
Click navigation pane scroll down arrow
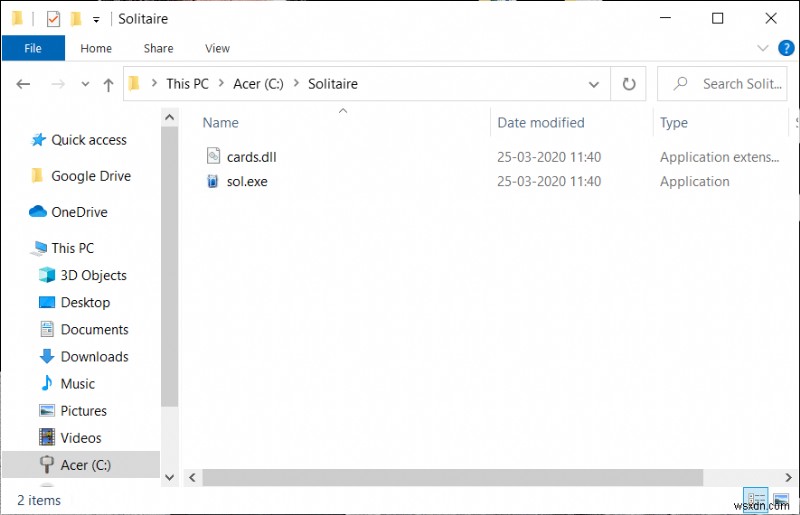coord(169,478)
